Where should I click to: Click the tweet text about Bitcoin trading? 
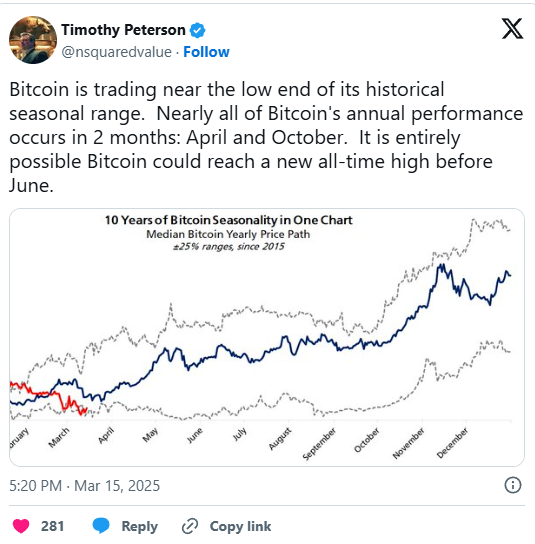point(266,137)
